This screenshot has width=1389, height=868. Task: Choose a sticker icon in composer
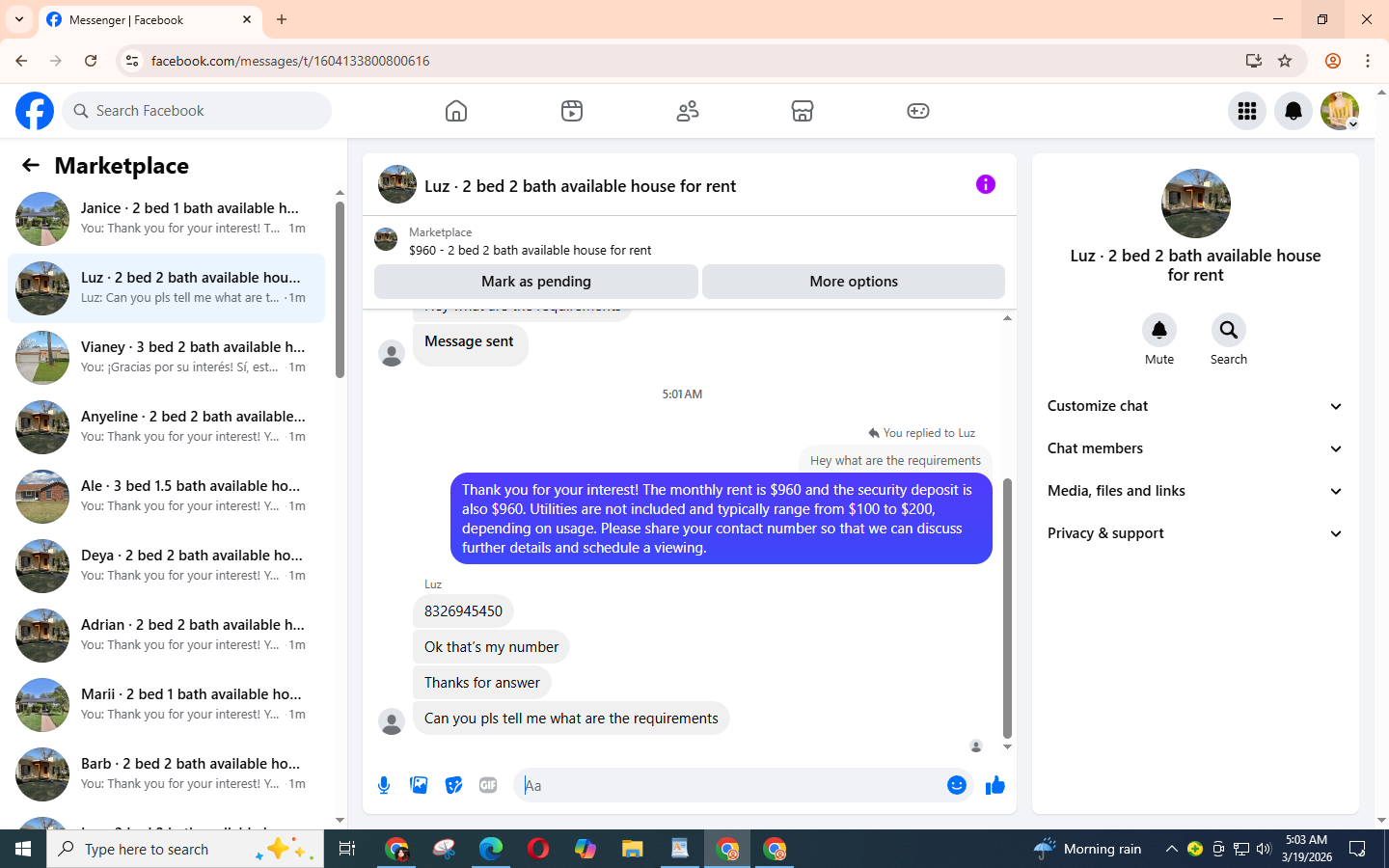pos(453,785)
